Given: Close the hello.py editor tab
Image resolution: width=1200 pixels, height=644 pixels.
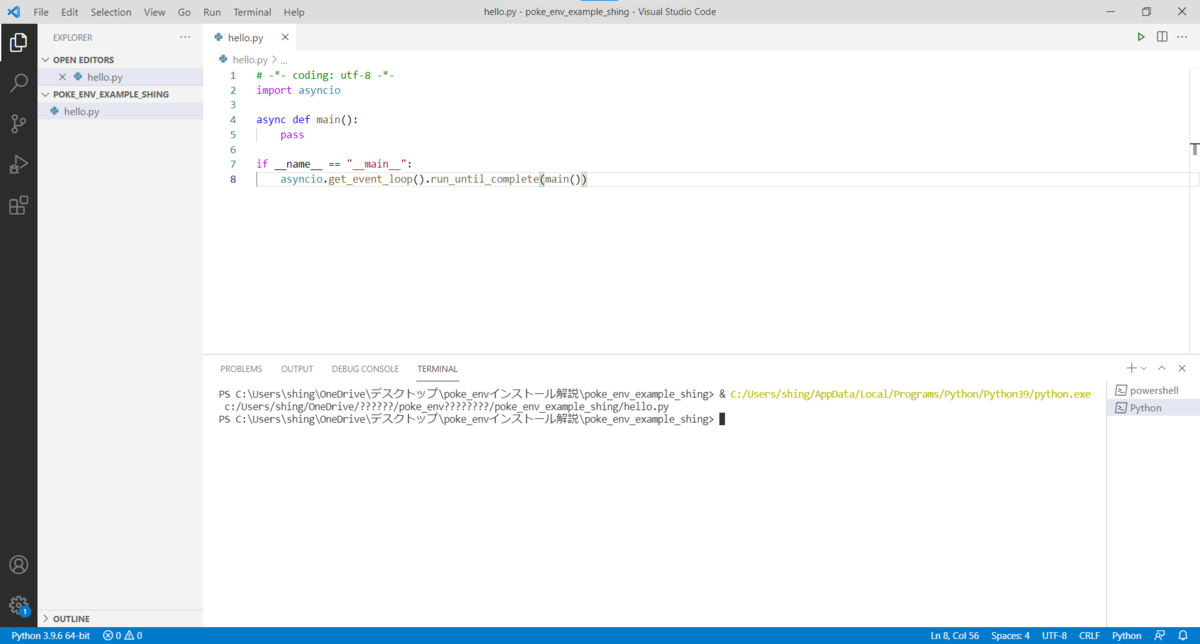Looking at the screenshot, I should pyautogui.click(x=285, y=37).
